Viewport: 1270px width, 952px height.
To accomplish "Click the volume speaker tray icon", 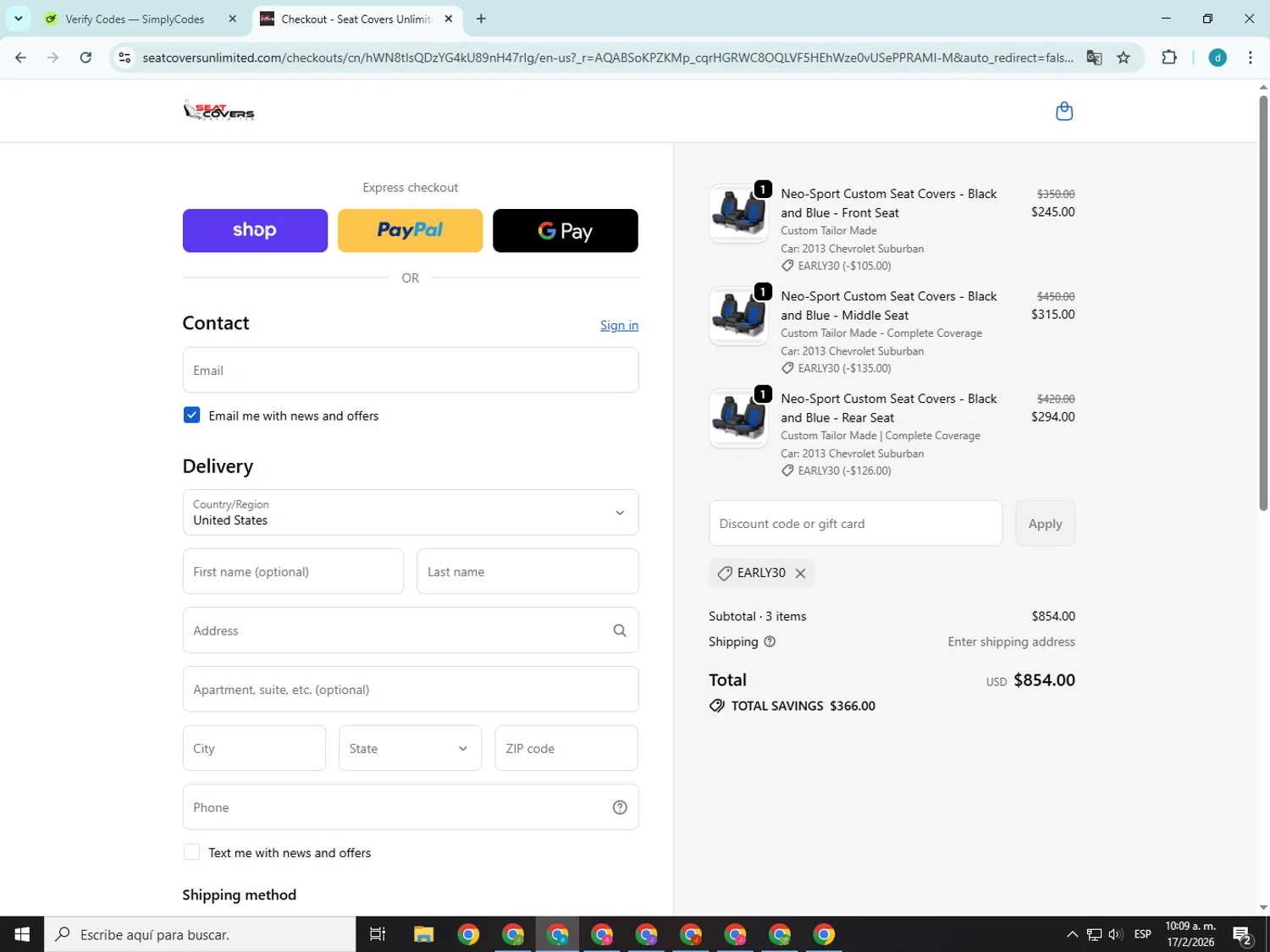I will tap(1115, 934).
